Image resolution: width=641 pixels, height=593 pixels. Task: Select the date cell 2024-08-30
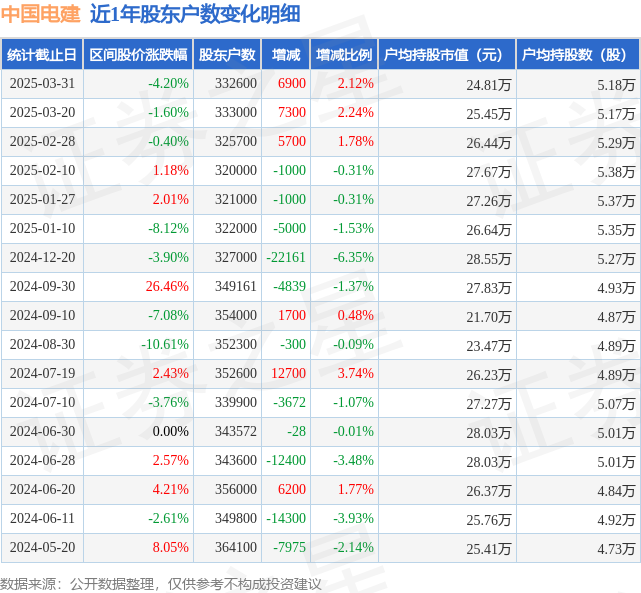click(x=43, y=345)
